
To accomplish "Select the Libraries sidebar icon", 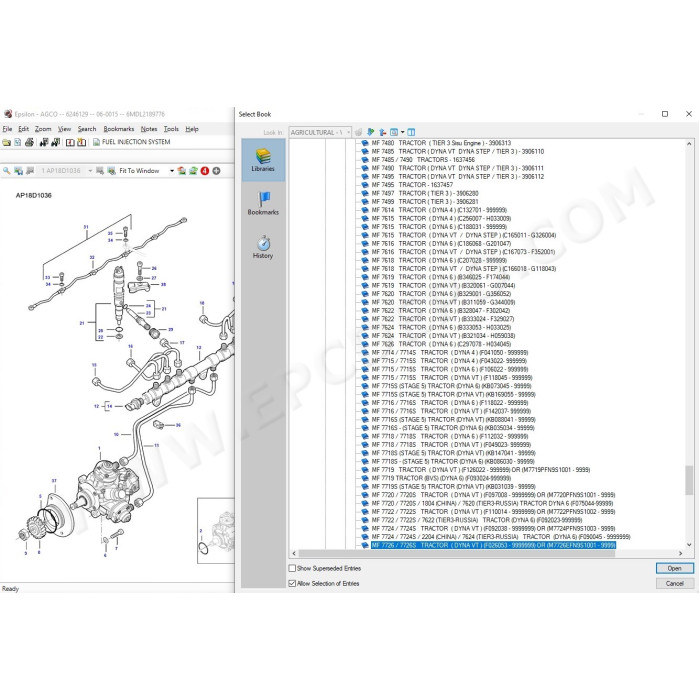I will (x=263, y=160).
